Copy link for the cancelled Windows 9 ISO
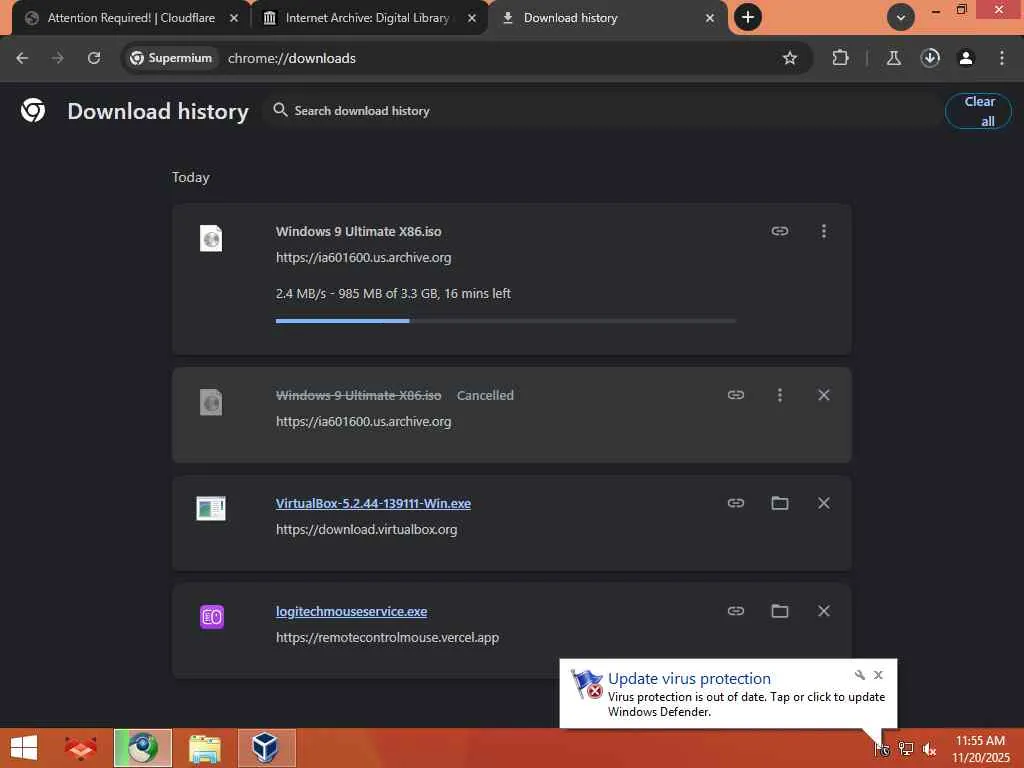The height and width of the screenshot is (768, 1024). [736, 395]
